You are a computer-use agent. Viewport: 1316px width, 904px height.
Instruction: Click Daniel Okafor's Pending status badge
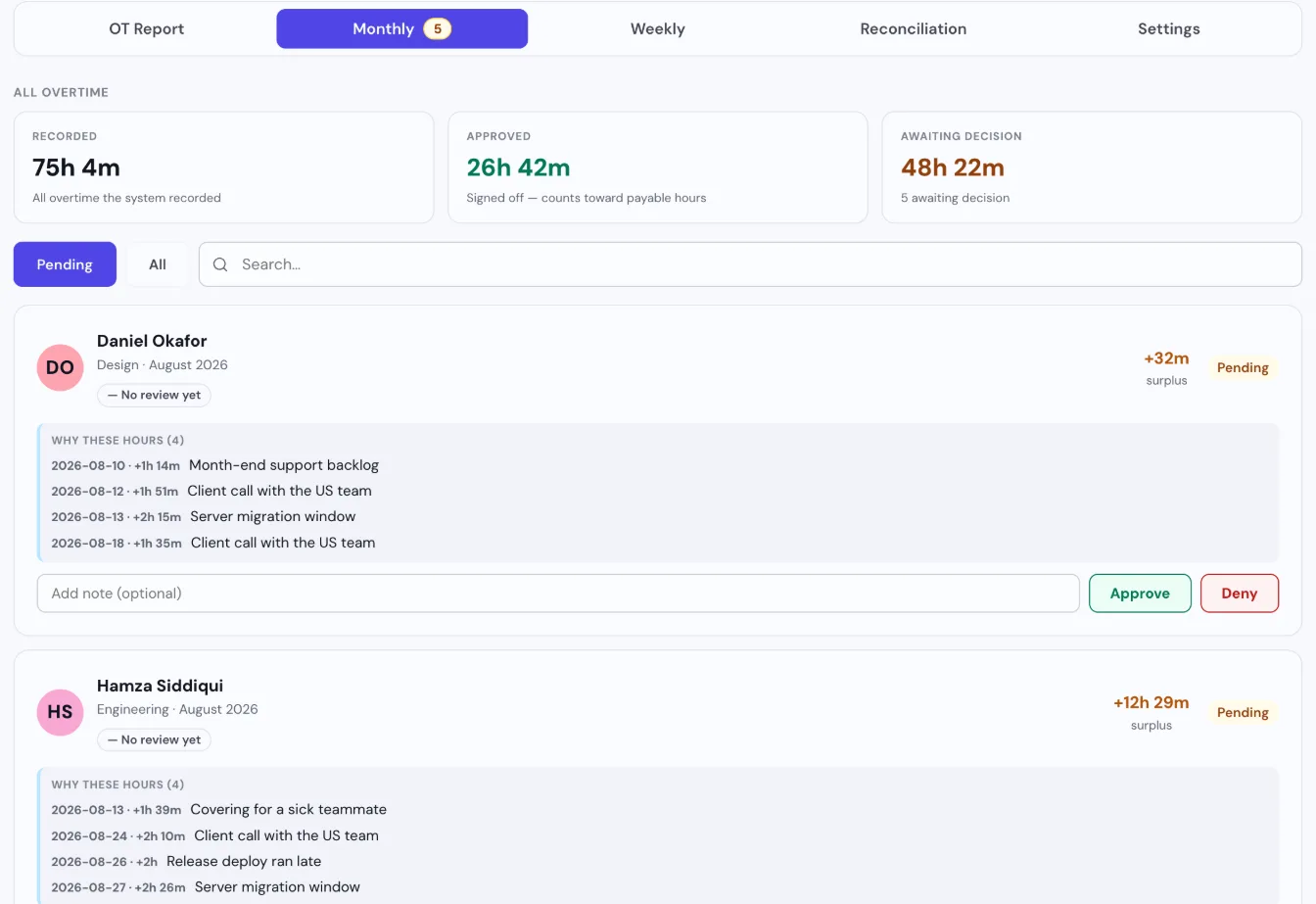1243,368
